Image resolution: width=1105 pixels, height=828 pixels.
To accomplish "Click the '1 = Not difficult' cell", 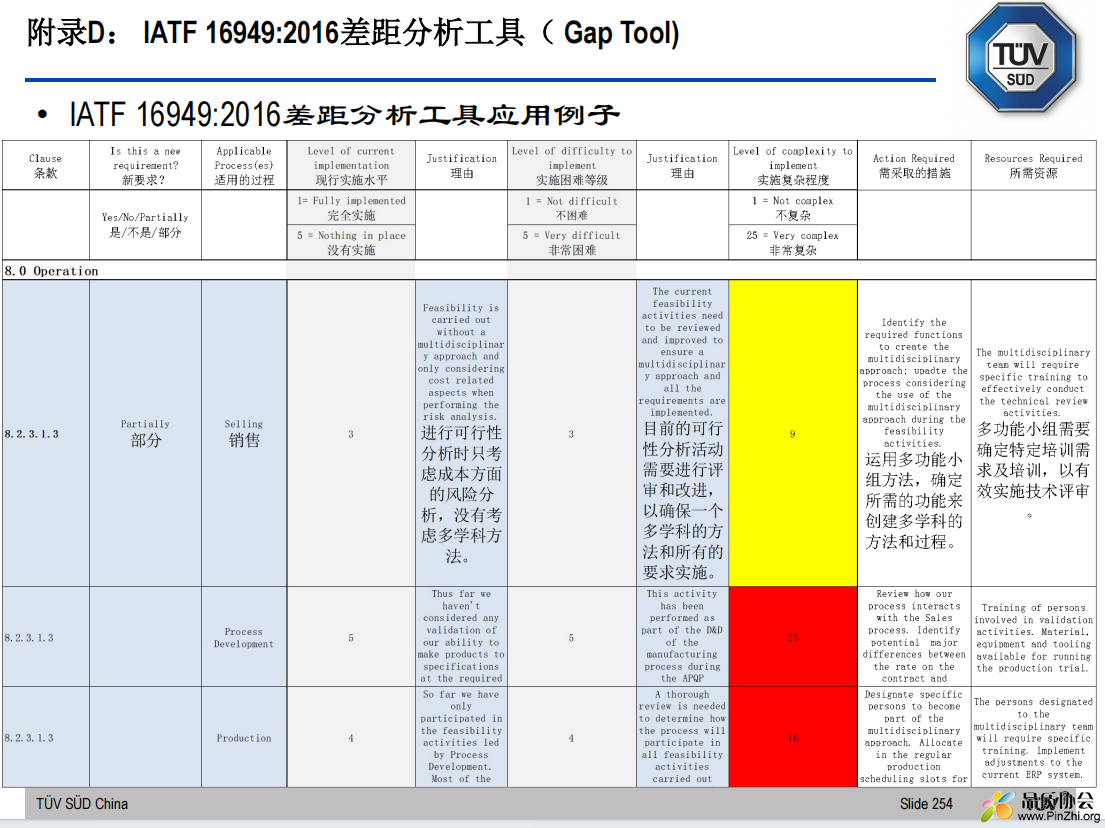I will click(x=572, y=208).
